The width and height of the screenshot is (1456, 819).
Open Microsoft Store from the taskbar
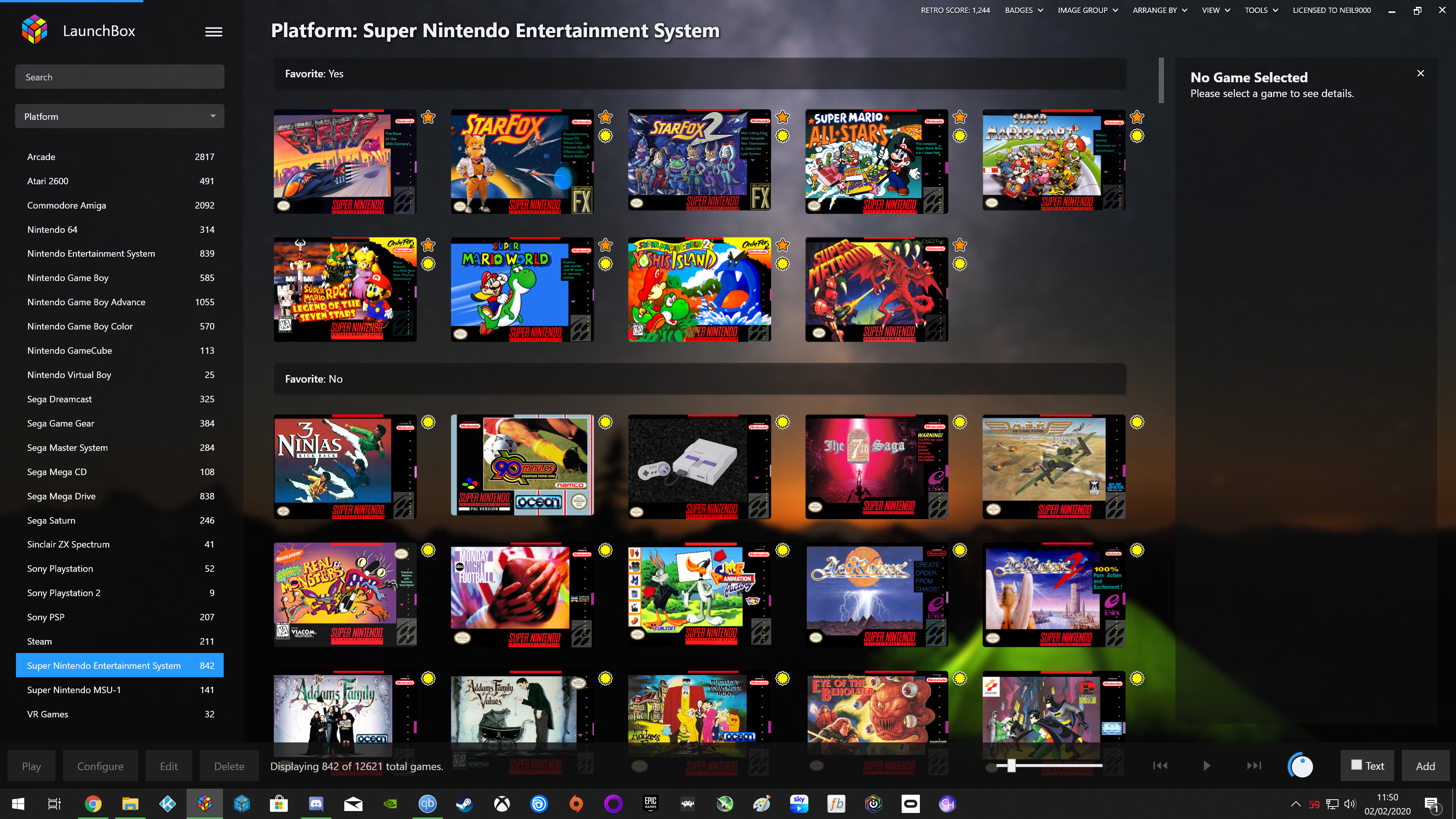[x=279, y=804]
